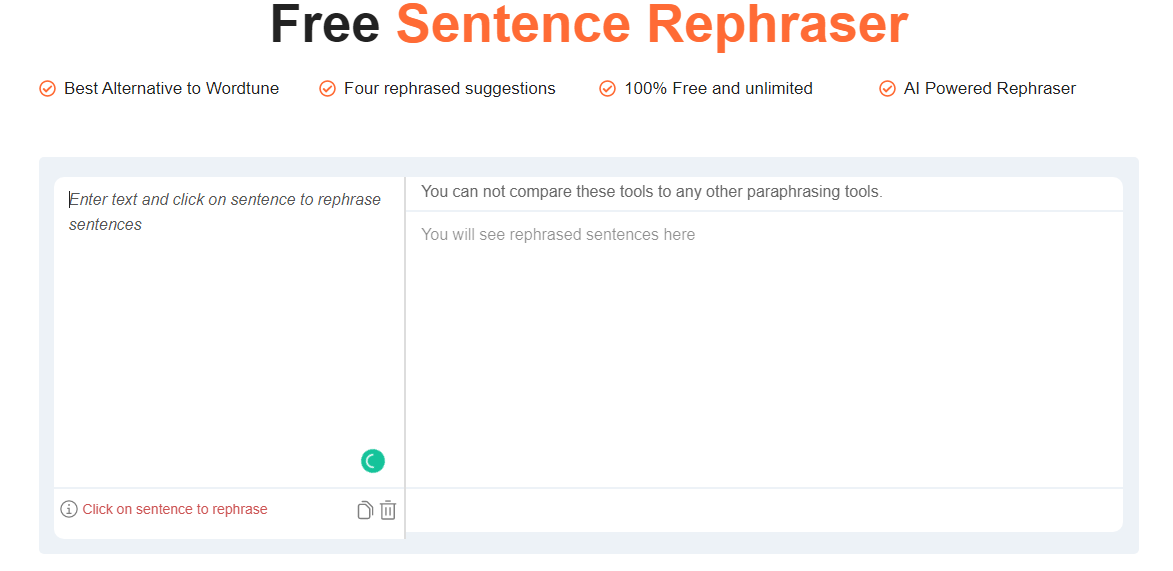Click the empty output footer bar

tap(764, 510)
